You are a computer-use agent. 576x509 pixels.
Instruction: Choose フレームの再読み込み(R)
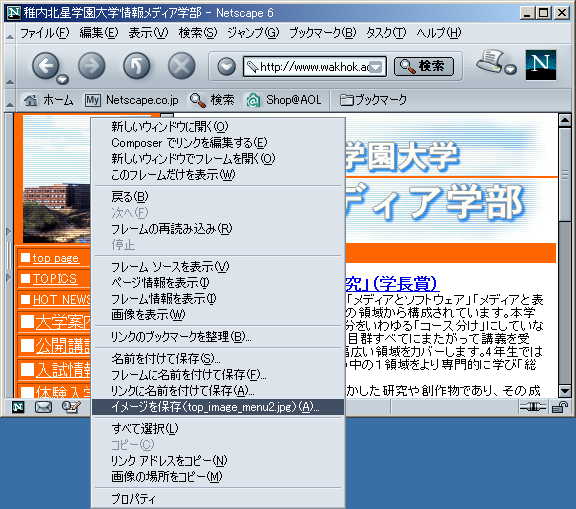[218, 229]
